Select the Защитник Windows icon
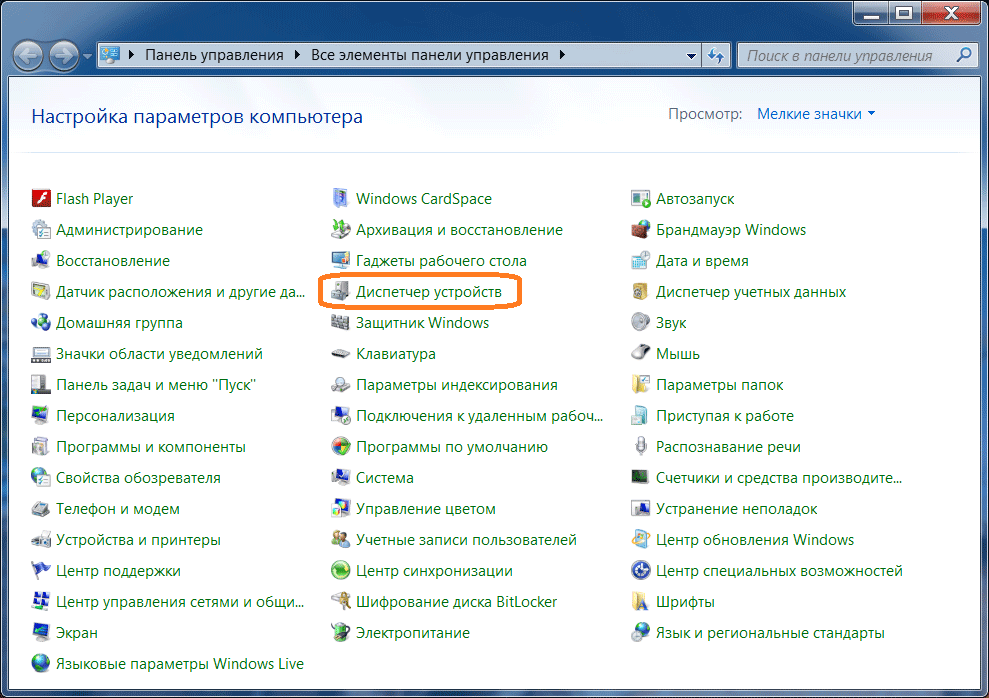Screen dimensions: 989x698 pos(341,323)
